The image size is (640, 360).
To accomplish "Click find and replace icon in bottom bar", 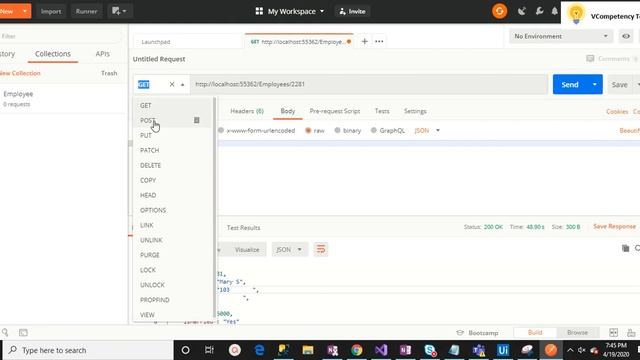I will (x=5, y=332).
